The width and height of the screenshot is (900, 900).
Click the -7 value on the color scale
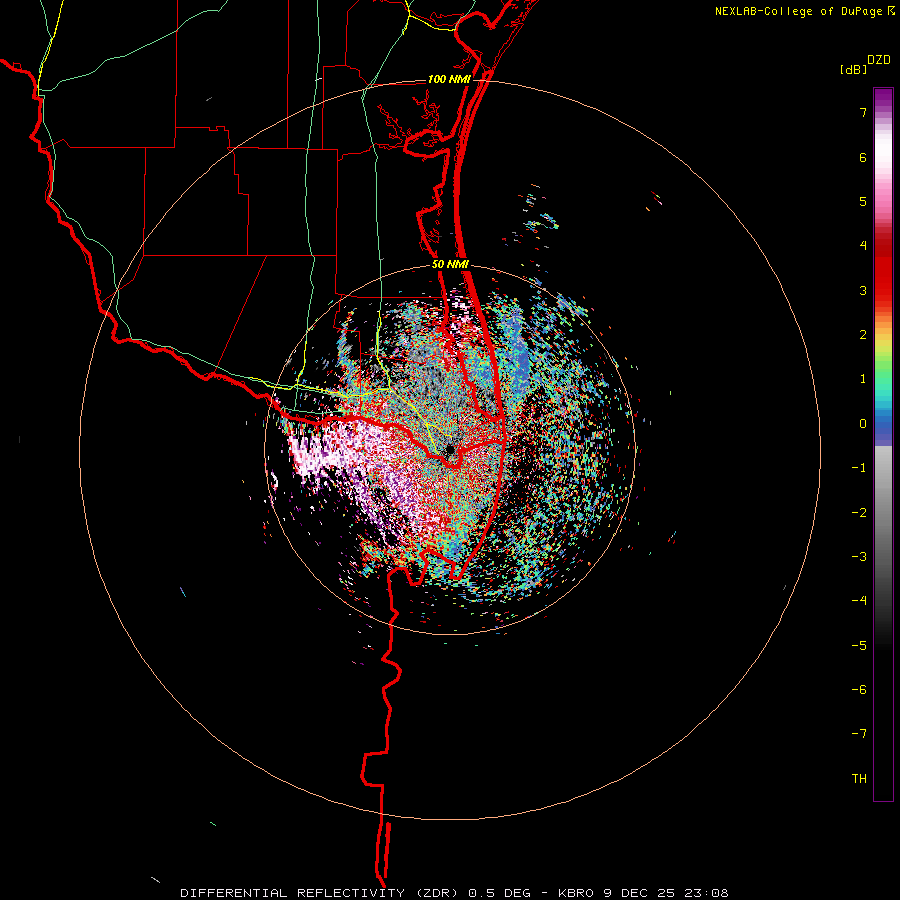pos(859,734)
